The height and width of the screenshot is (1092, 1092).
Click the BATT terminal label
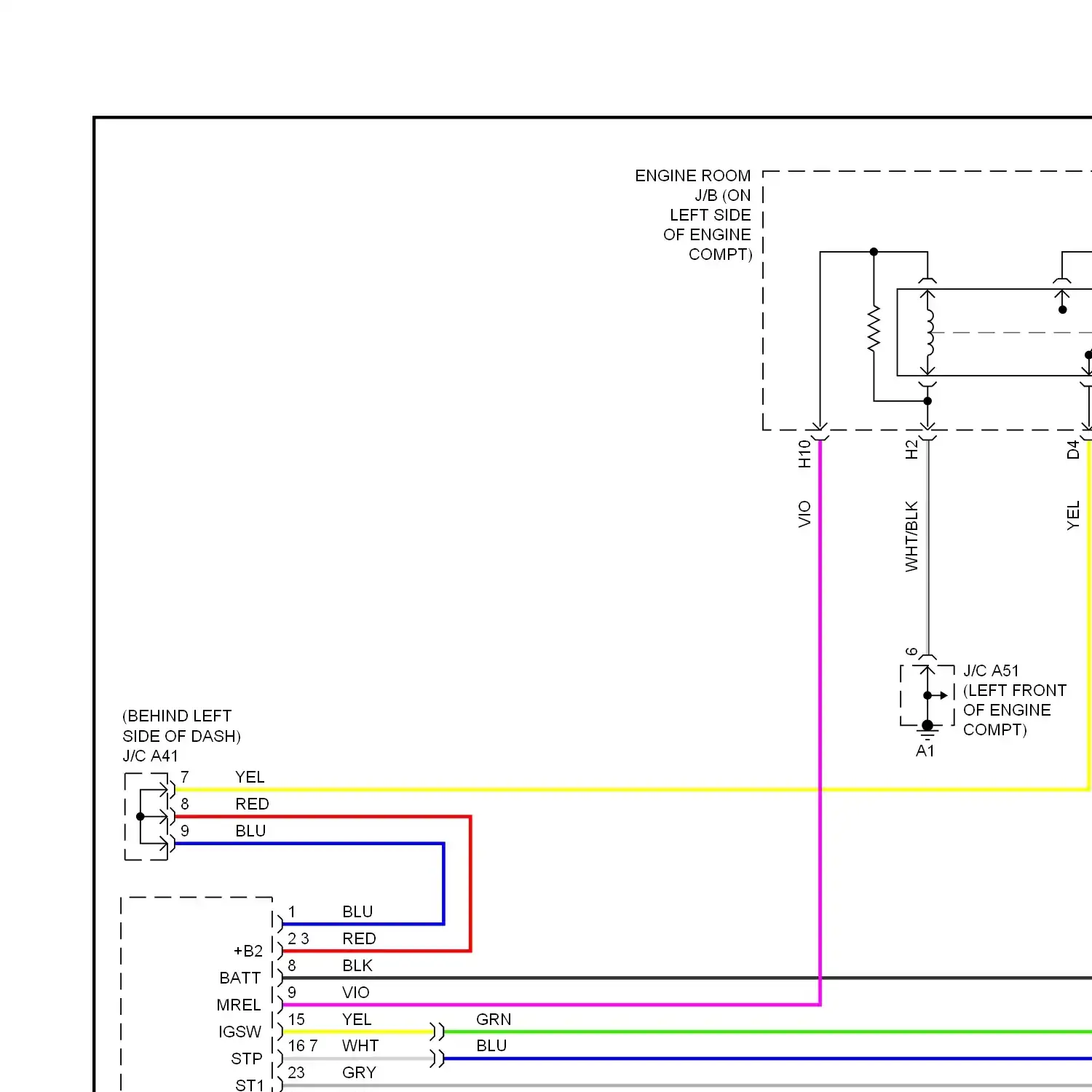point(240,978)
